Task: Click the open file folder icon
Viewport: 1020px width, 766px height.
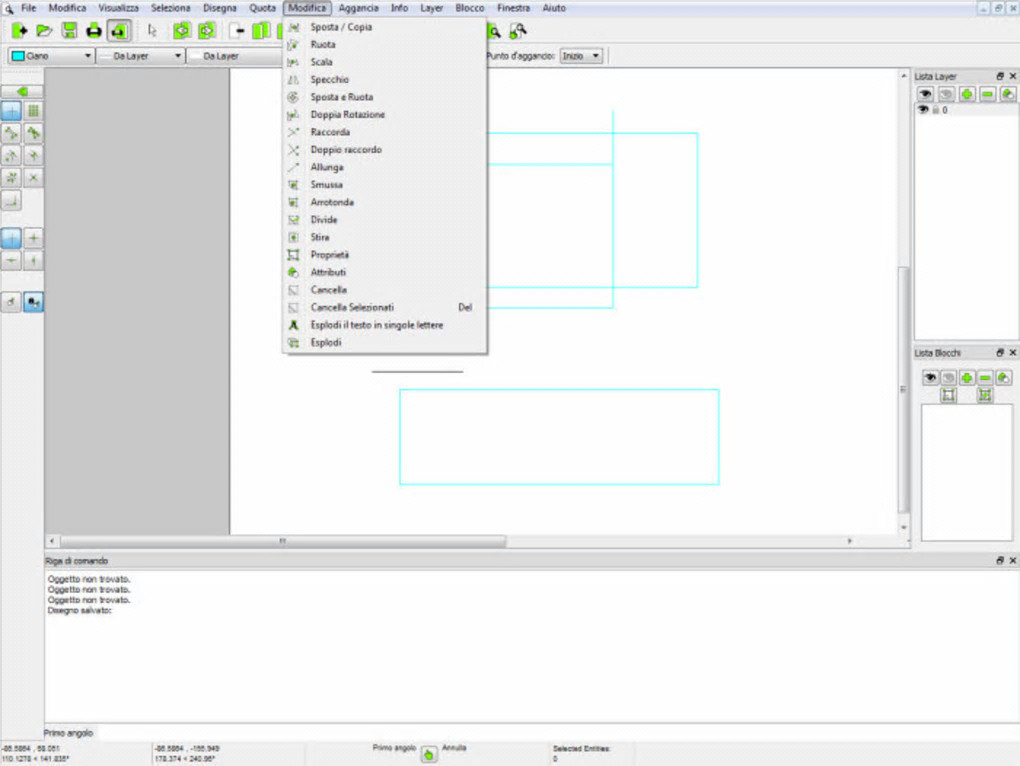Action: click(x=44, y=31)
